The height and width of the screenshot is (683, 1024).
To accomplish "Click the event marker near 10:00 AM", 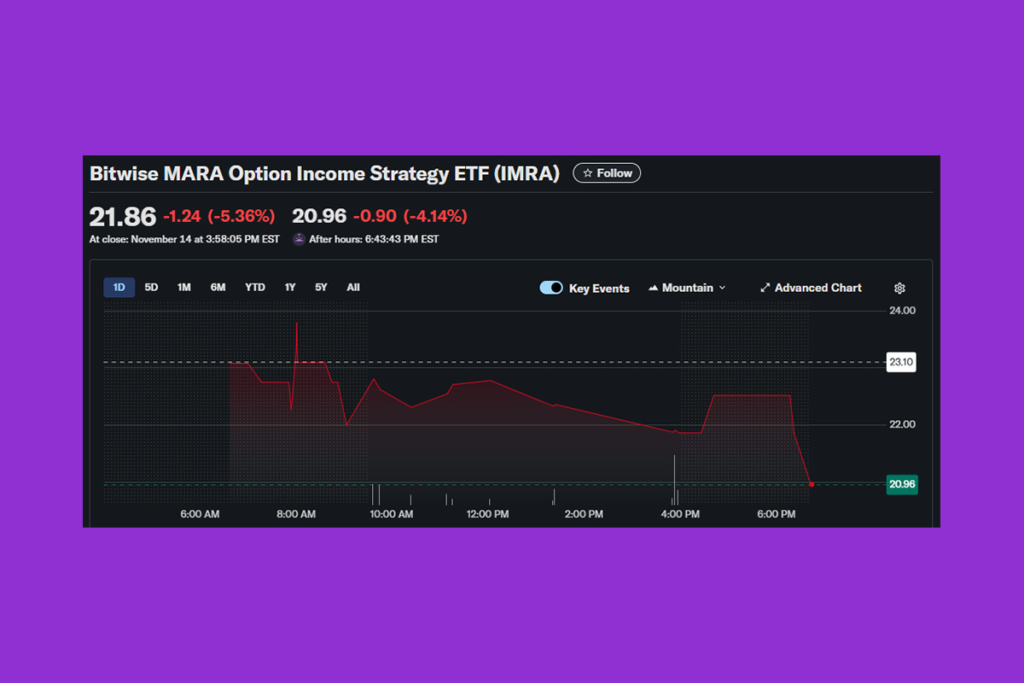I will coord(377,492).
